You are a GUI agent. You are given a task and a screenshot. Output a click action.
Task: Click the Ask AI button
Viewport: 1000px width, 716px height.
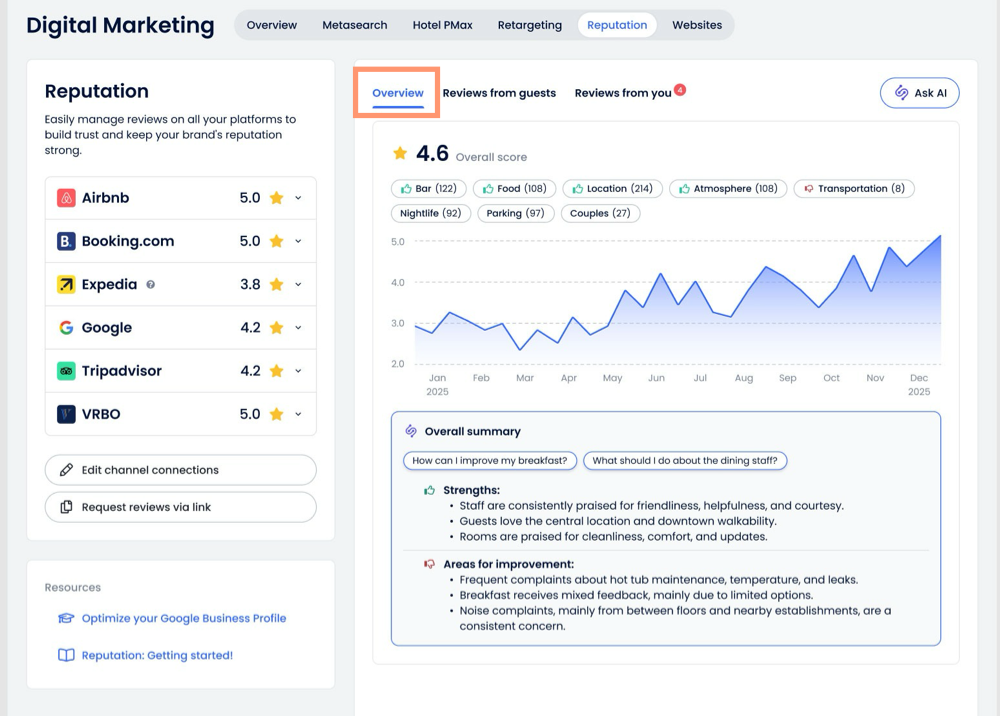point(919,93)
